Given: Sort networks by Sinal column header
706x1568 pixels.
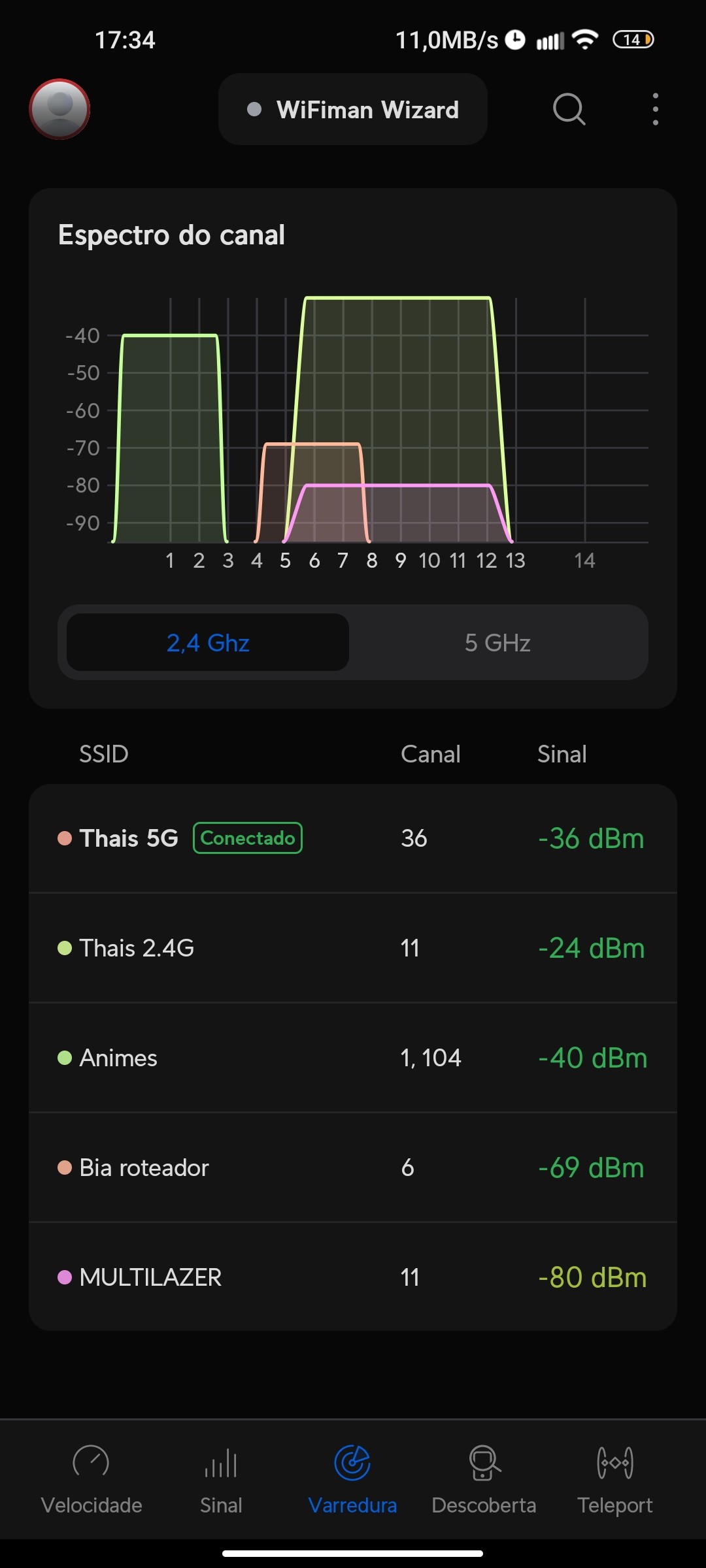Looking at the screenshot, I should point(562,754).
